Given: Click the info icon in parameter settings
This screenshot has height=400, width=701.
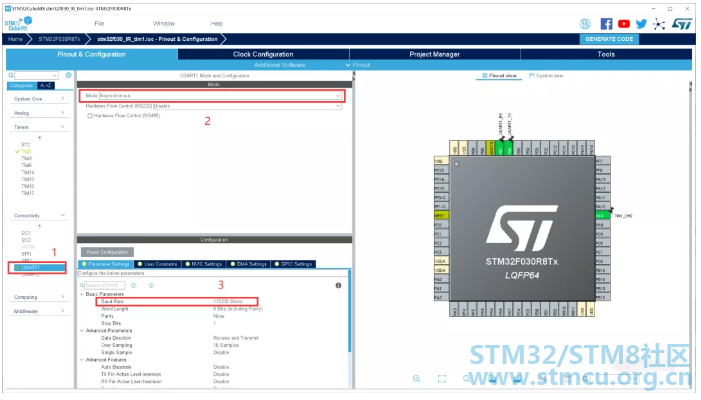Looking at the screenshot, I should click(x=338, y=285).
